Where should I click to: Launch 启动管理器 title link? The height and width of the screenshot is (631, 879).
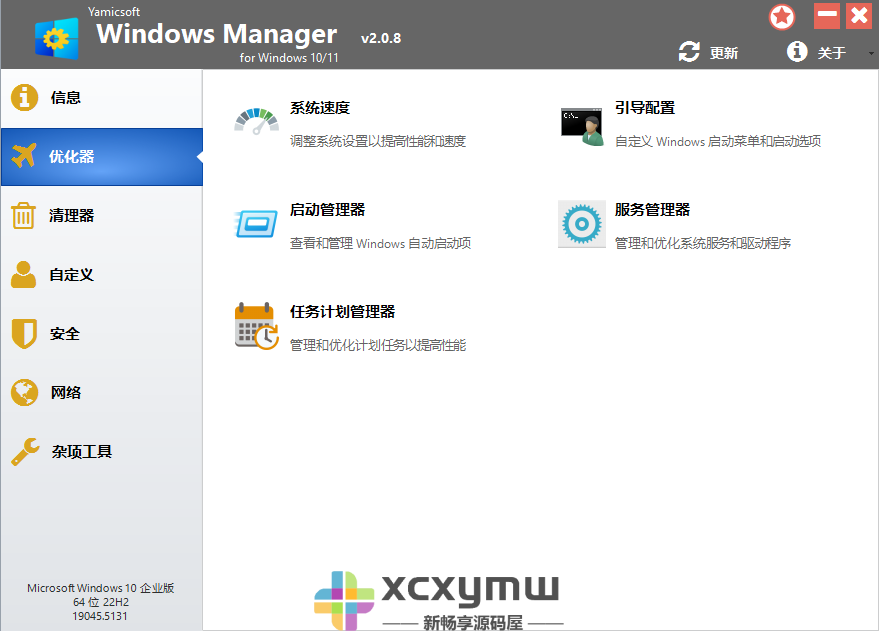tap(327, 210)
